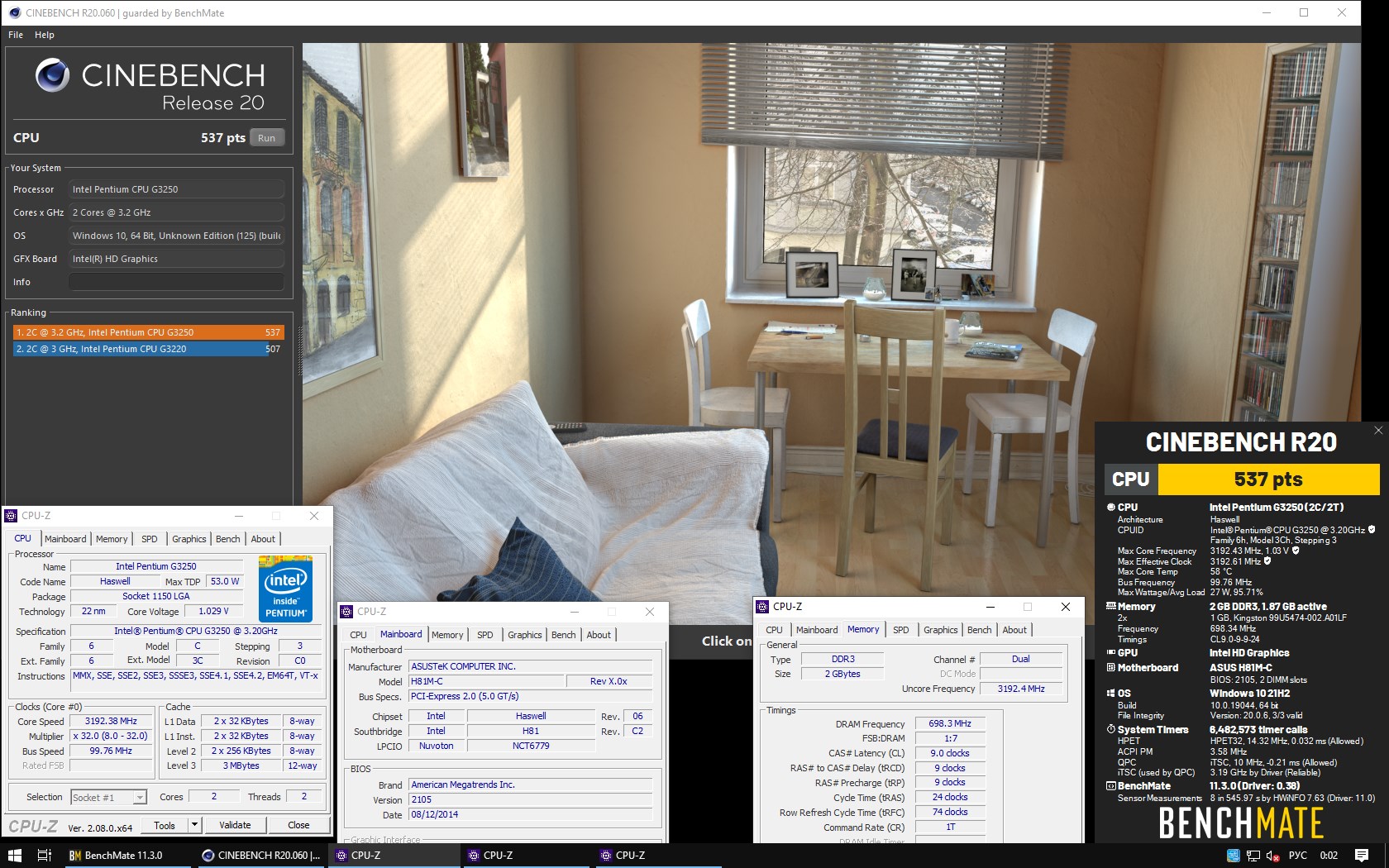Viewport: 1389px width, 868px height.
Task: Click the blue network-tool tray icon
Action: coord(1233,856)
